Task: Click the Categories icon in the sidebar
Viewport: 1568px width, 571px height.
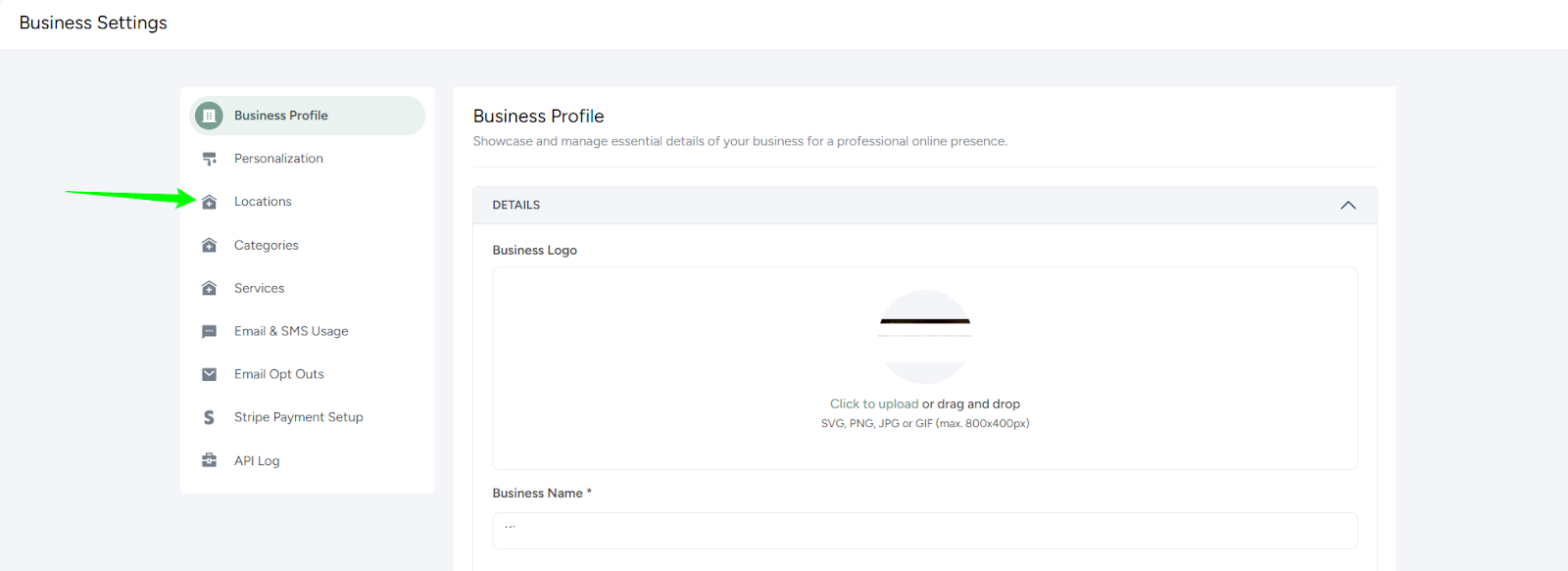Action: tap(209, 244)
